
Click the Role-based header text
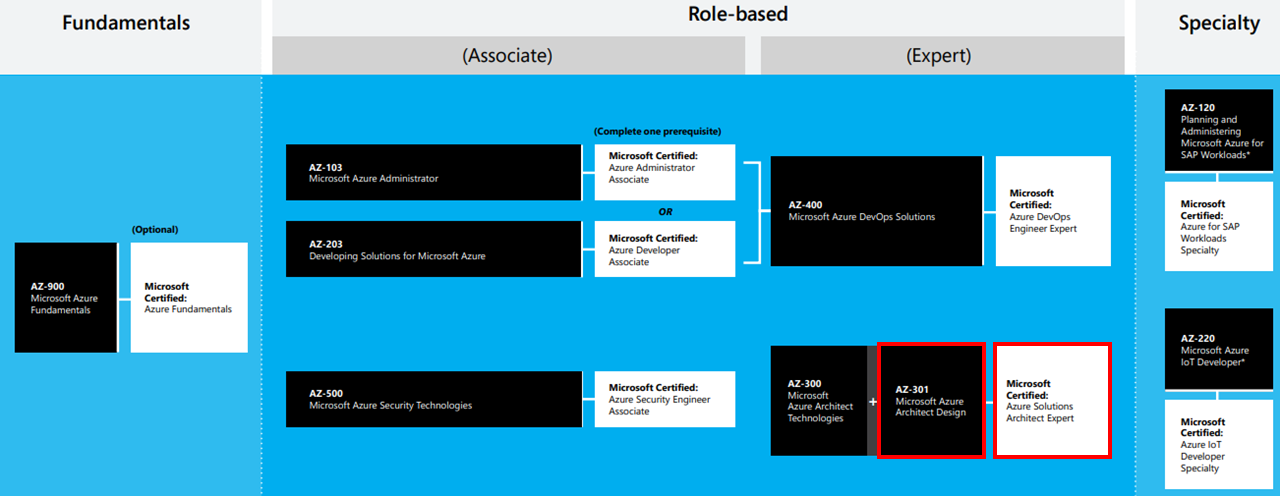[738, 14]
